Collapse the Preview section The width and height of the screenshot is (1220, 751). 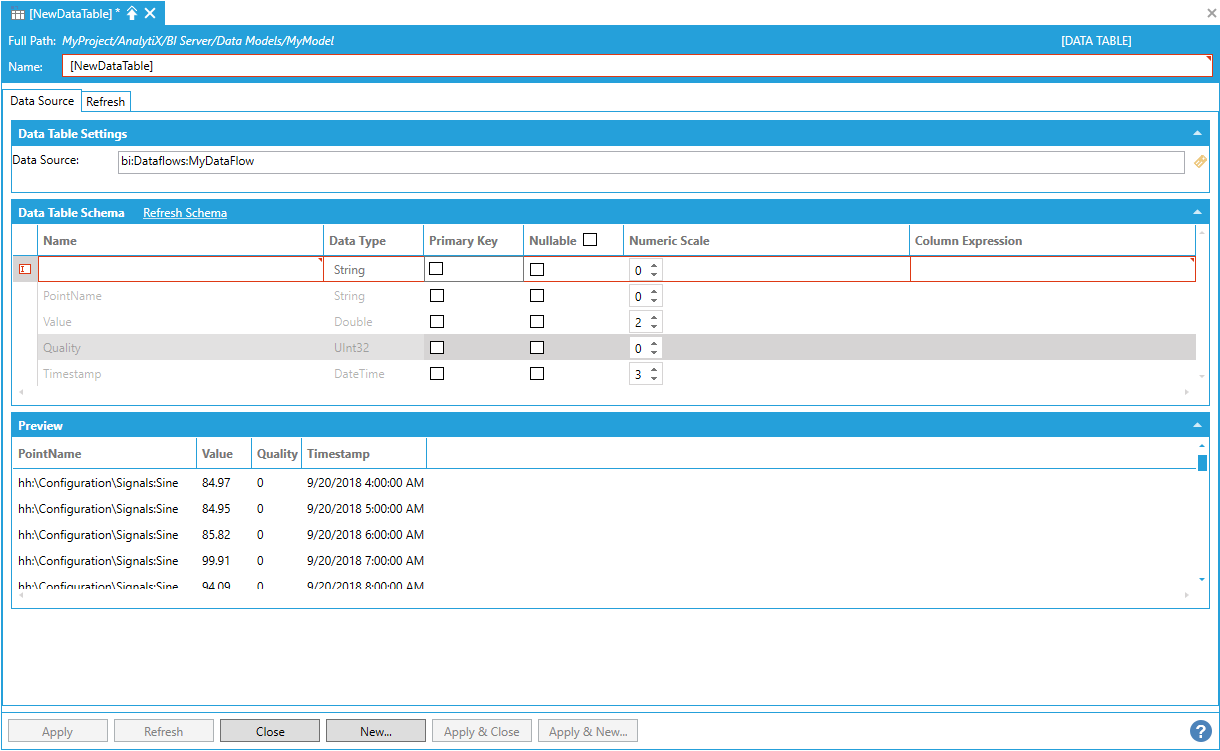(x=1197, y=426)
